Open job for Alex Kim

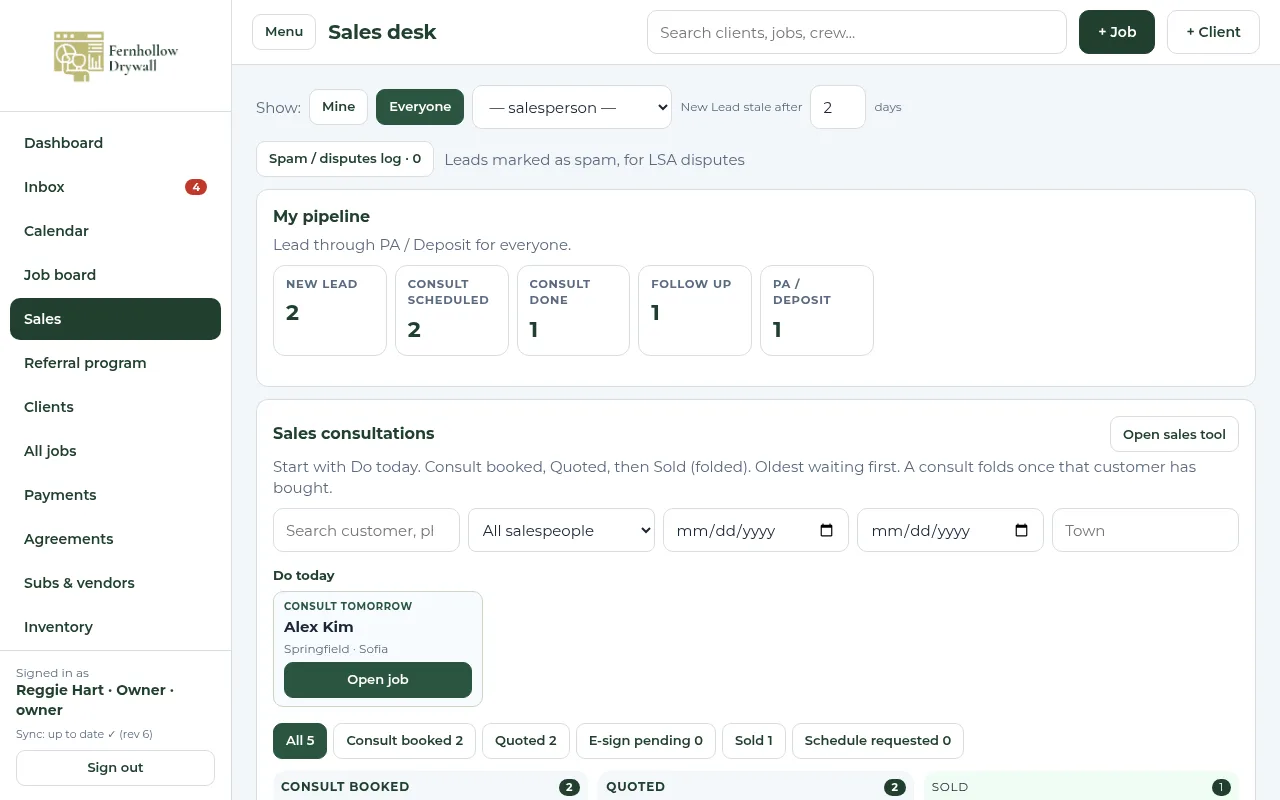pos(378,680)
